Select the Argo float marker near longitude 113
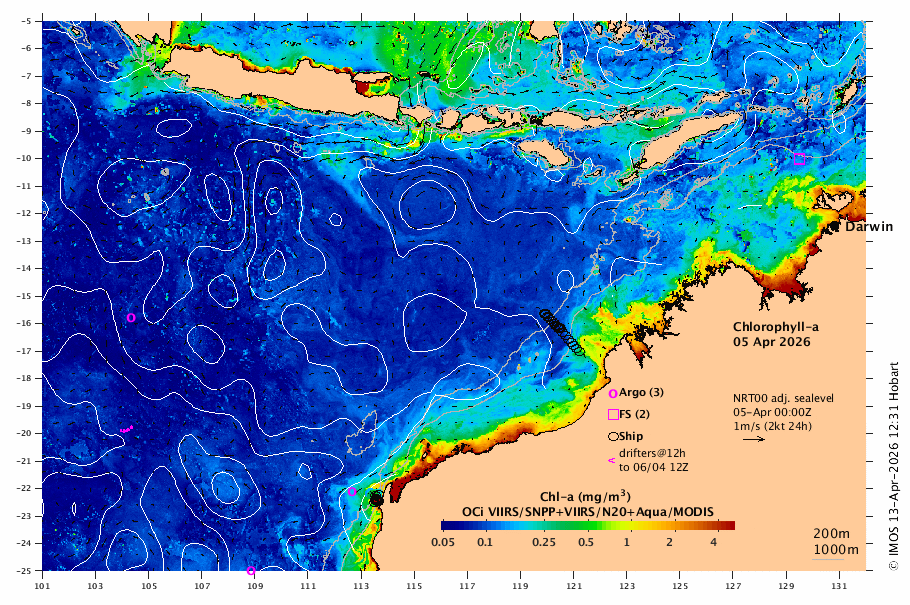The image size is (910, 605). pos(352,492)
